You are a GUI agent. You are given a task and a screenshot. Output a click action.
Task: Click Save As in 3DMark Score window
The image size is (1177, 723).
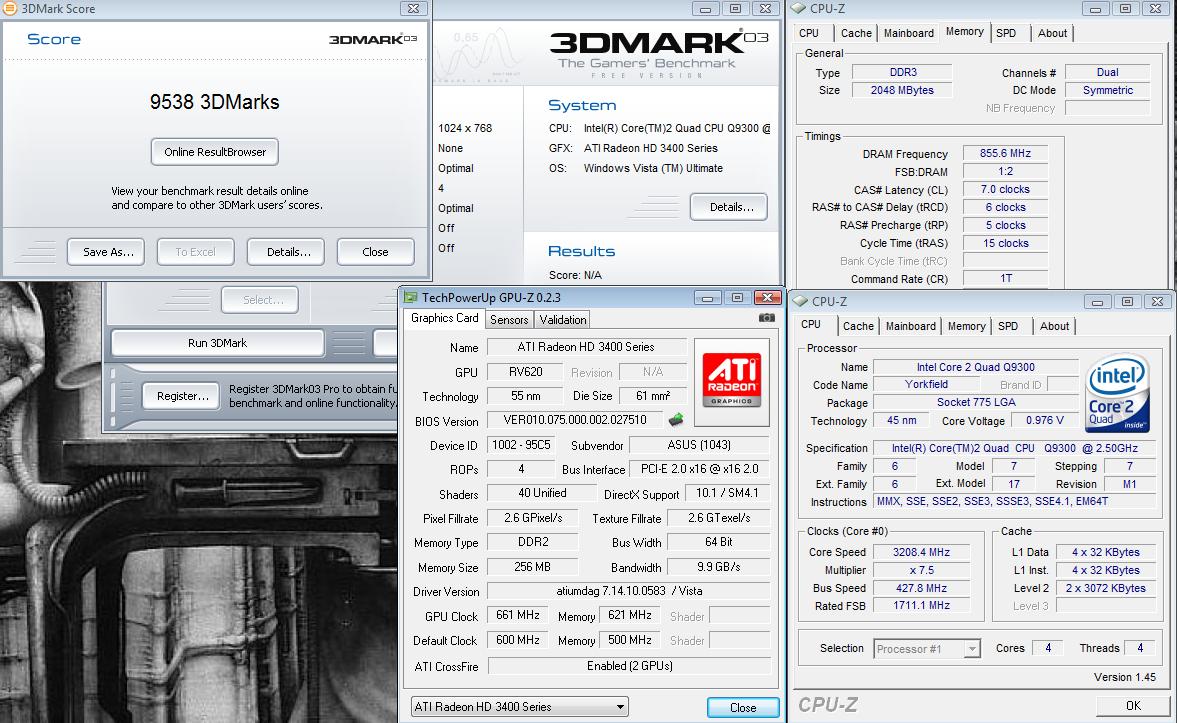(x=108, y=252)
